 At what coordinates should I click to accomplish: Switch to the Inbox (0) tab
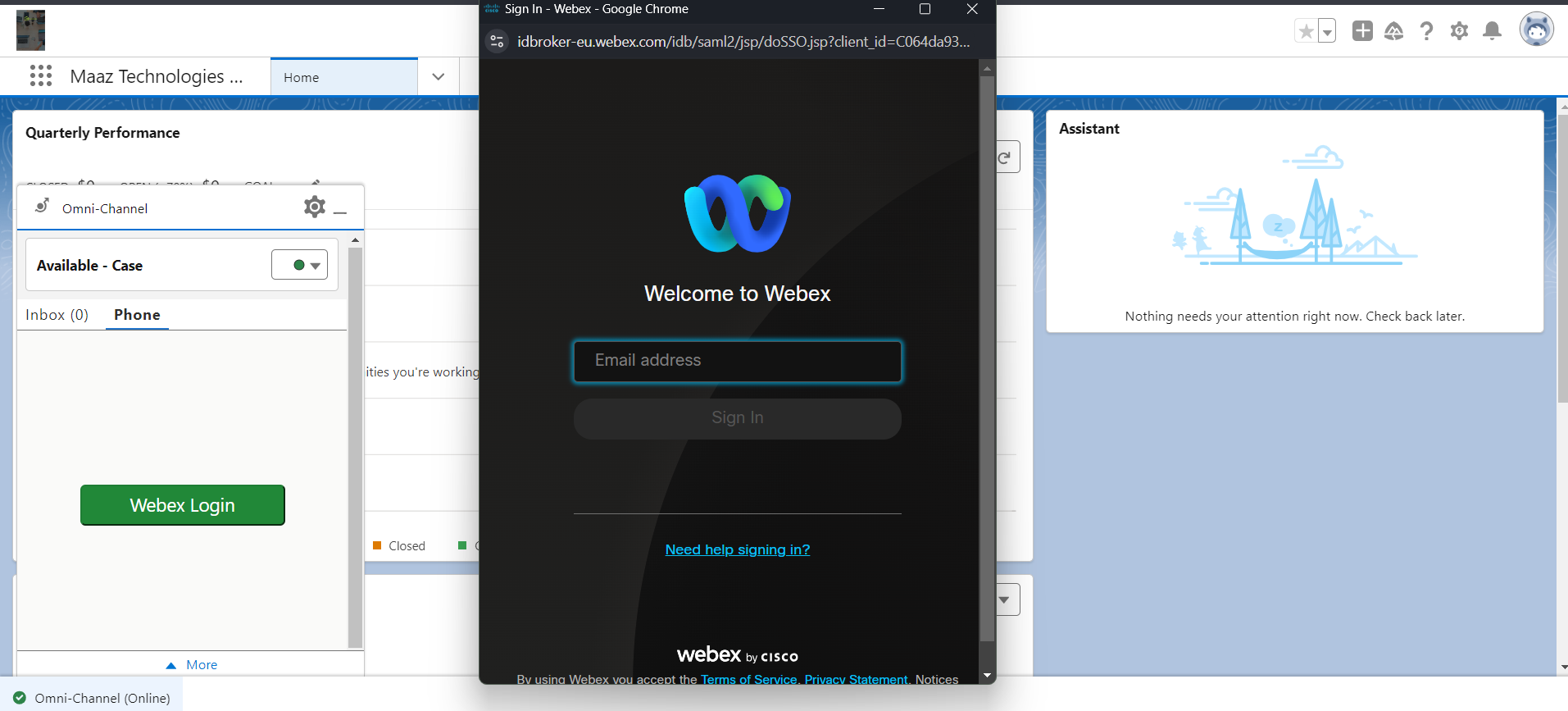point(57,315)
